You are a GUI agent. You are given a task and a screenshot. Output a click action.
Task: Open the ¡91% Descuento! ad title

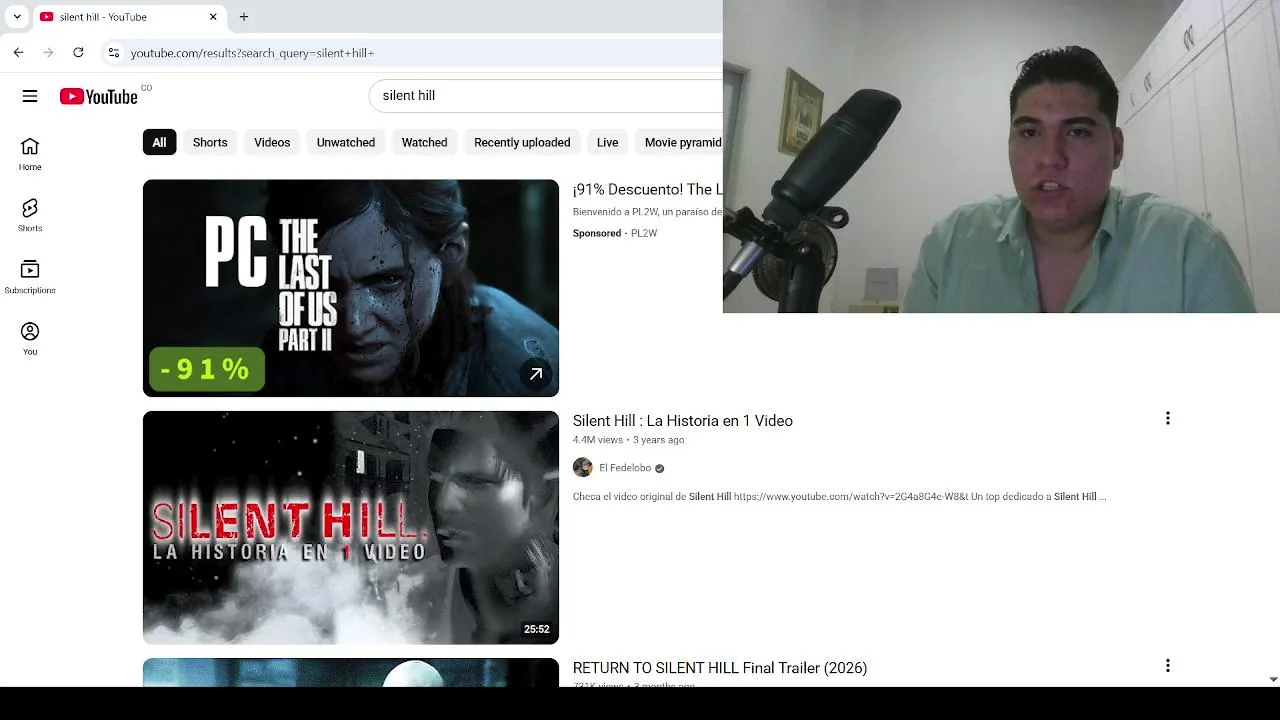pos(647,189)
